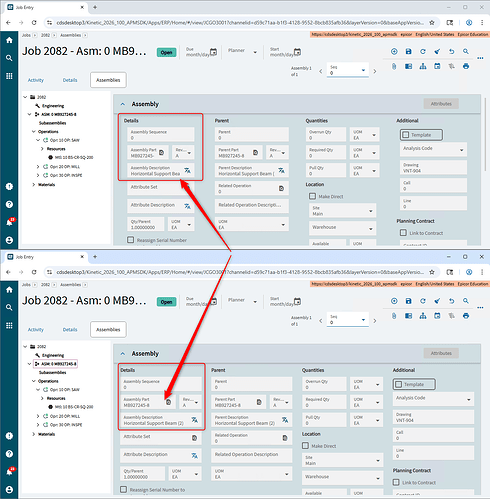The image size is (490, 499).
Task: Click the Save icon in the upper window toolbar
Action: pyautogui.click(x=408, y=51)
